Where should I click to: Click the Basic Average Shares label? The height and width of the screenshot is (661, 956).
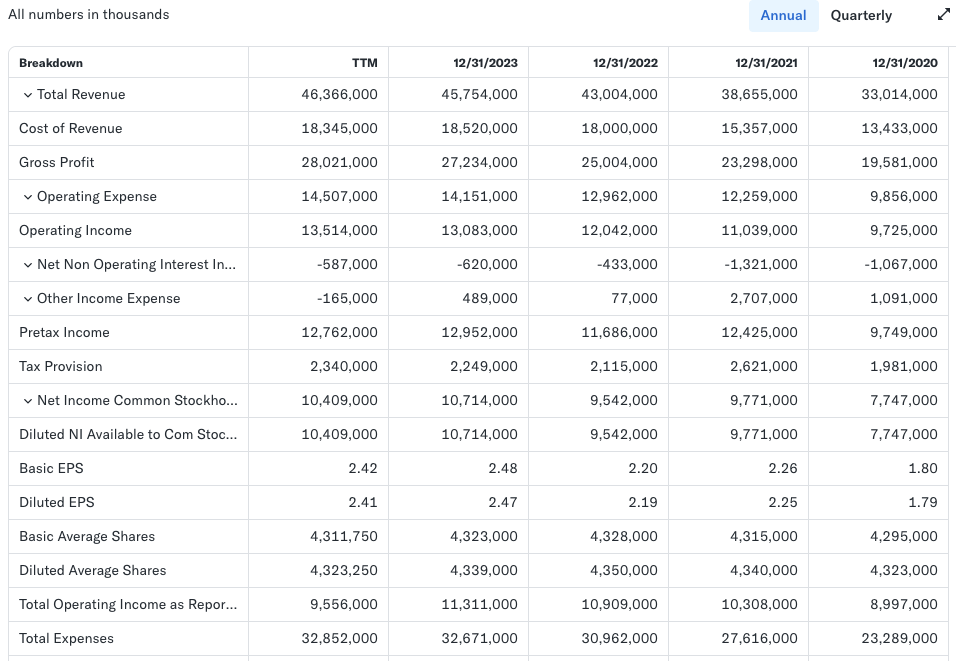click(x=87, y=537)
